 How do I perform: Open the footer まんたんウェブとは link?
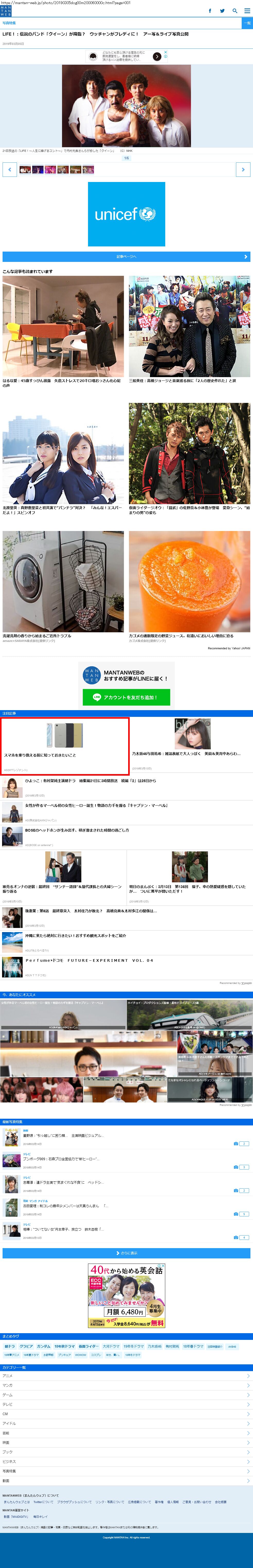[x=16, y=1502]
